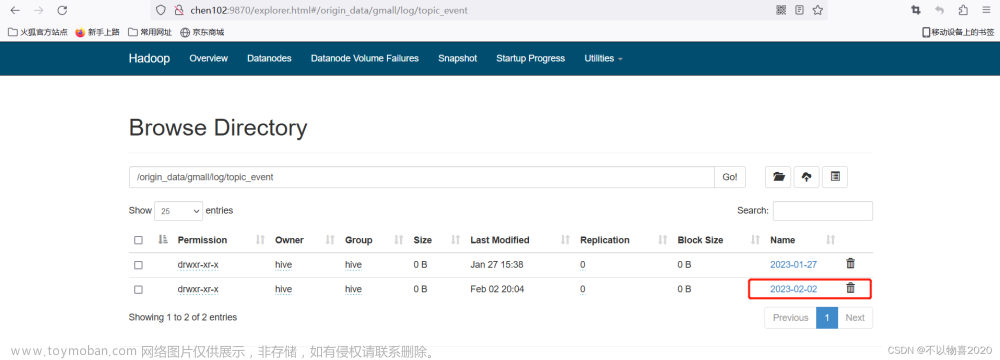Sort by Last Modified column arrows
This screenshot has height=360, width=1000.
coord(565,240)
